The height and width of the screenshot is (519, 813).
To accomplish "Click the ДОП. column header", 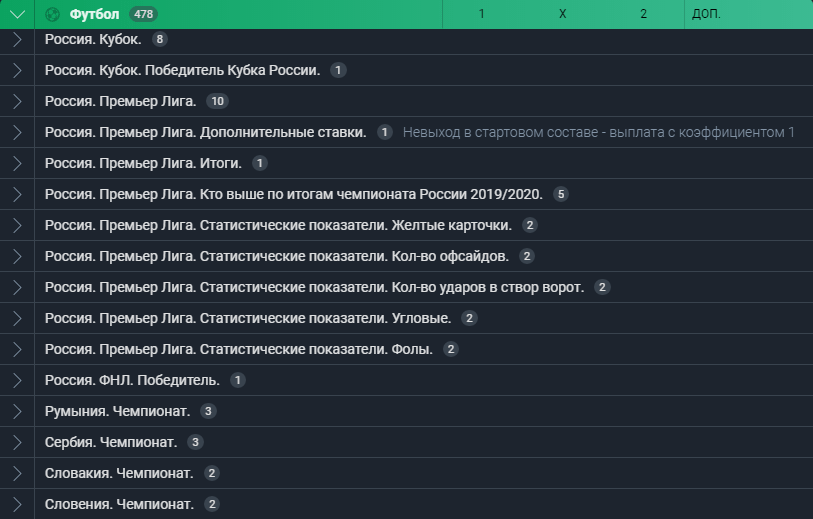I will (x=706, y=14).
